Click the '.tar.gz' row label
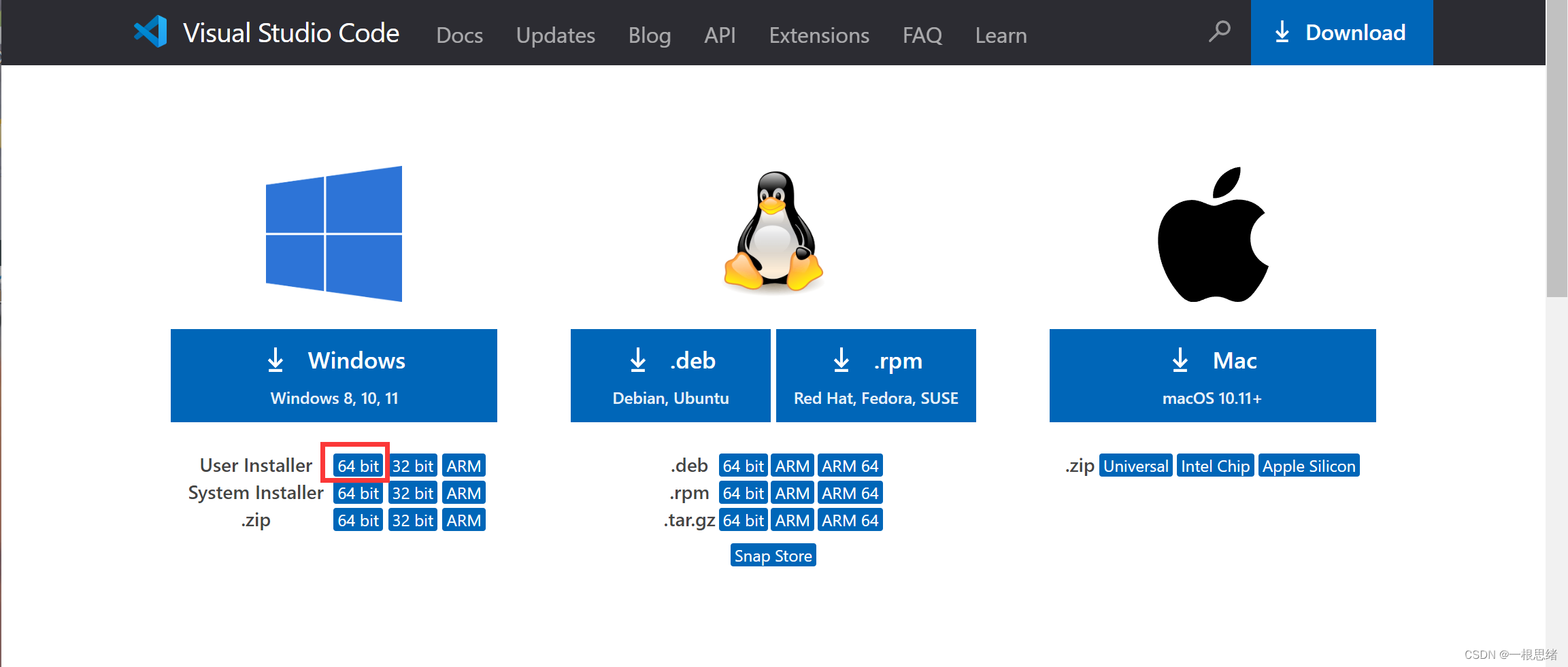The height and width of the screenshot is (667, 1568). point(689,520)
